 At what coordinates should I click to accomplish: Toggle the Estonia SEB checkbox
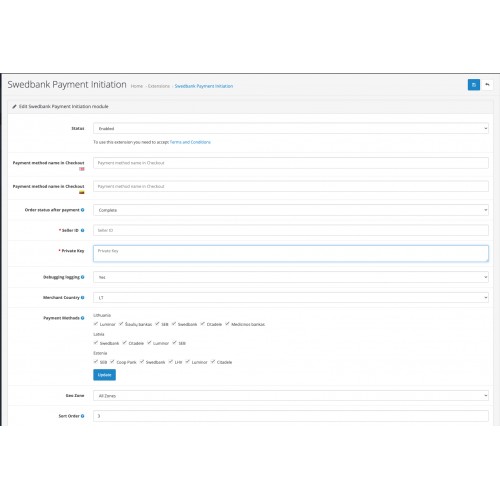pos(96,362)
